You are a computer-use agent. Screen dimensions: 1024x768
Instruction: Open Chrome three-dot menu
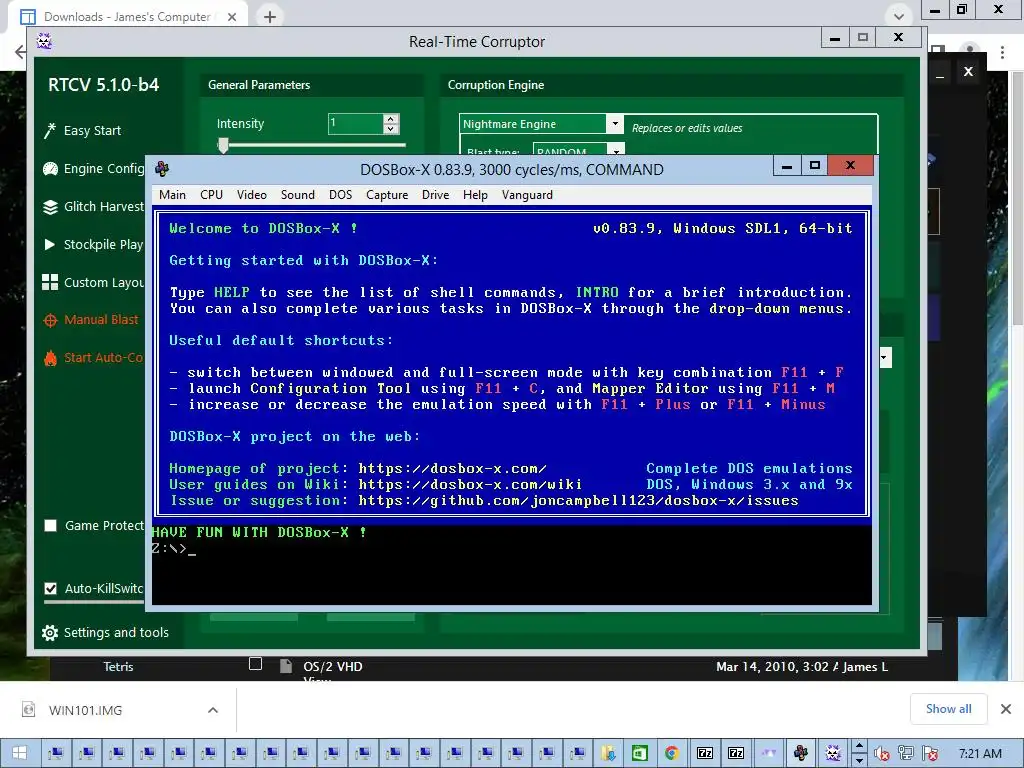[x=1002, y=52]
